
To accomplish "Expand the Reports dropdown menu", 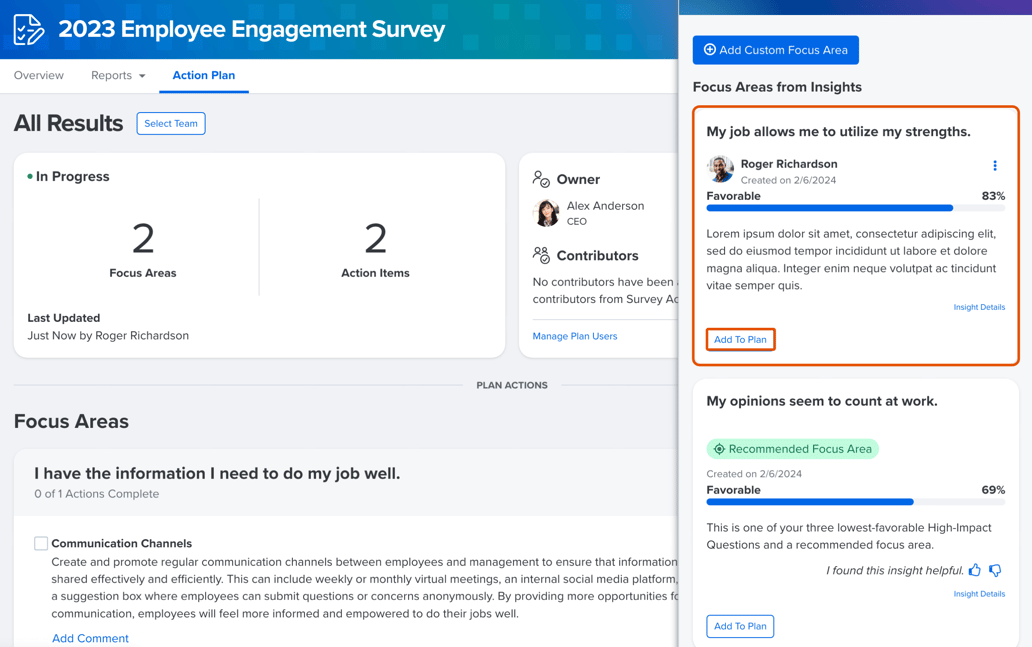I will (x=118, y=76).
